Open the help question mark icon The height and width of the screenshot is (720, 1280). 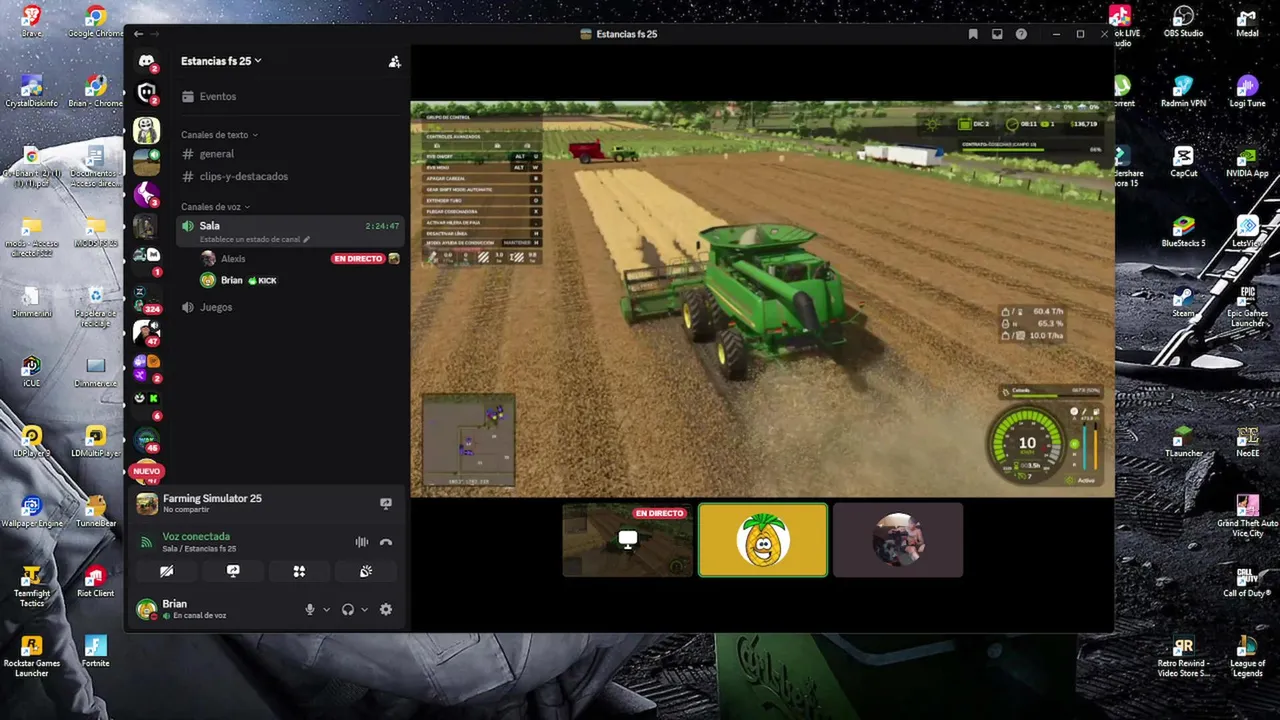1021,34
